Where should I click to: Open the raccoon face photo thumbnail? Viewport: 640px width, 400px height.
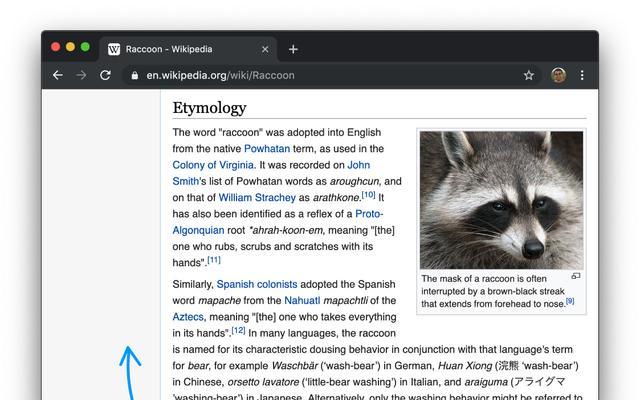click(x=501, y=200)
